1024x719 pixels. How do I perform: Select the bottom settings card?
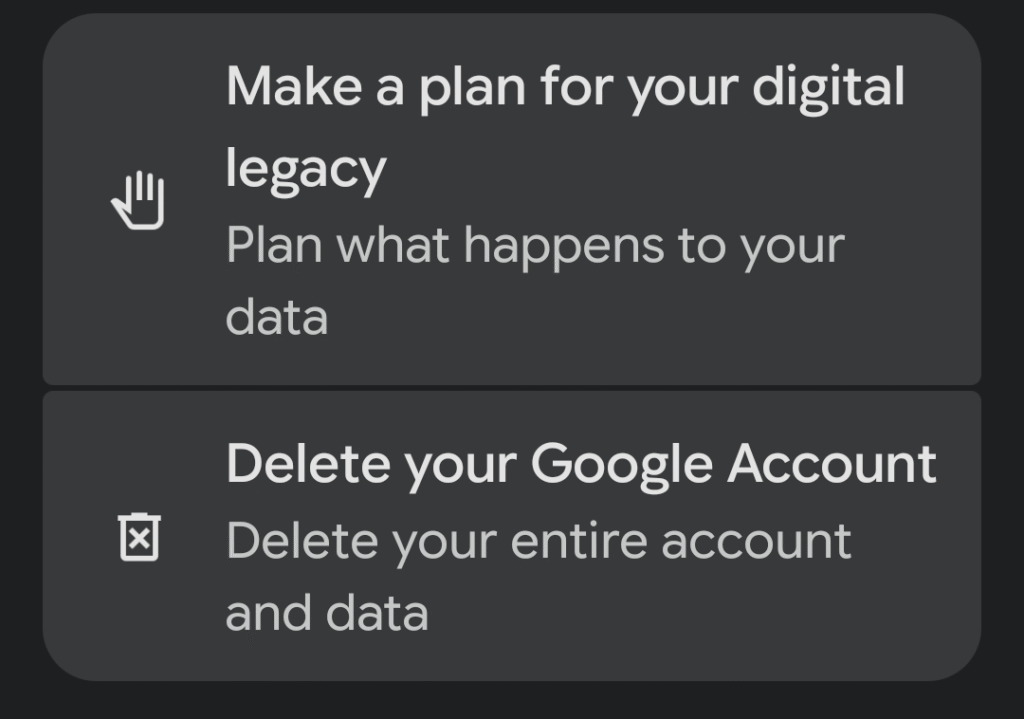pyautogui.click(x=511, y=536)
